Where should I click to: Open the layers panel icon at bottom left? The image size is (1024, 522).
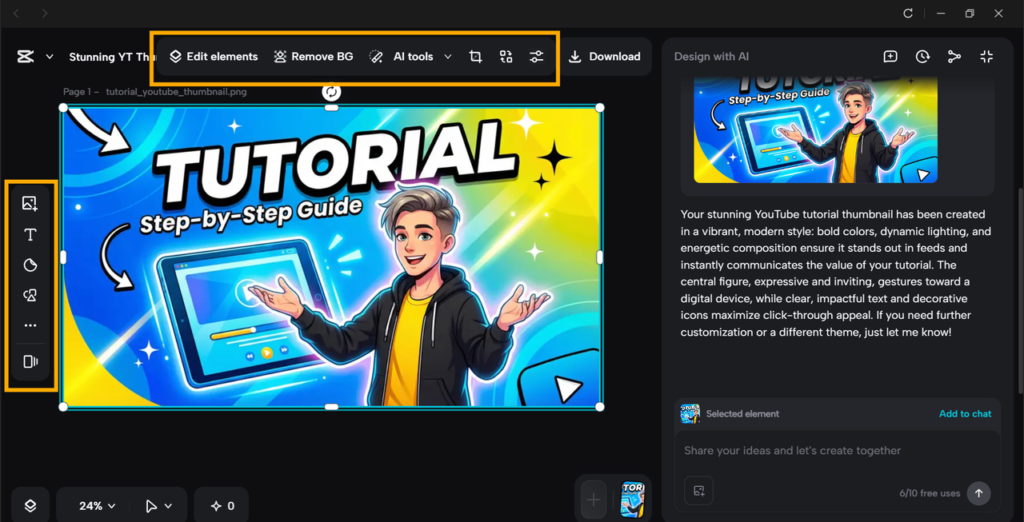30,506
